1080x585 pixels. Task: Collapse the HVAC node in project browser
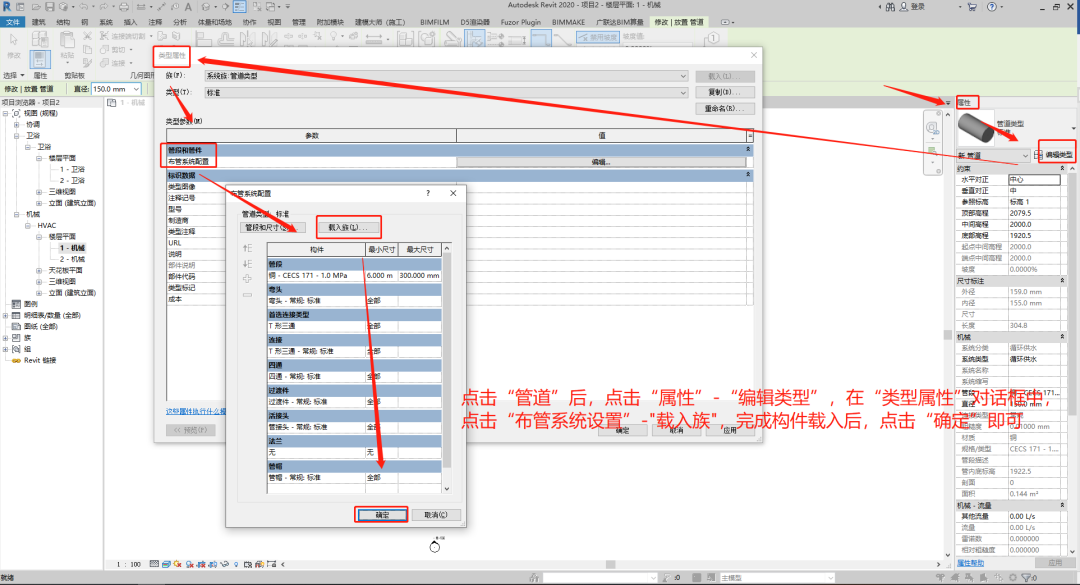pyautogui.click(x=28, y=225)
